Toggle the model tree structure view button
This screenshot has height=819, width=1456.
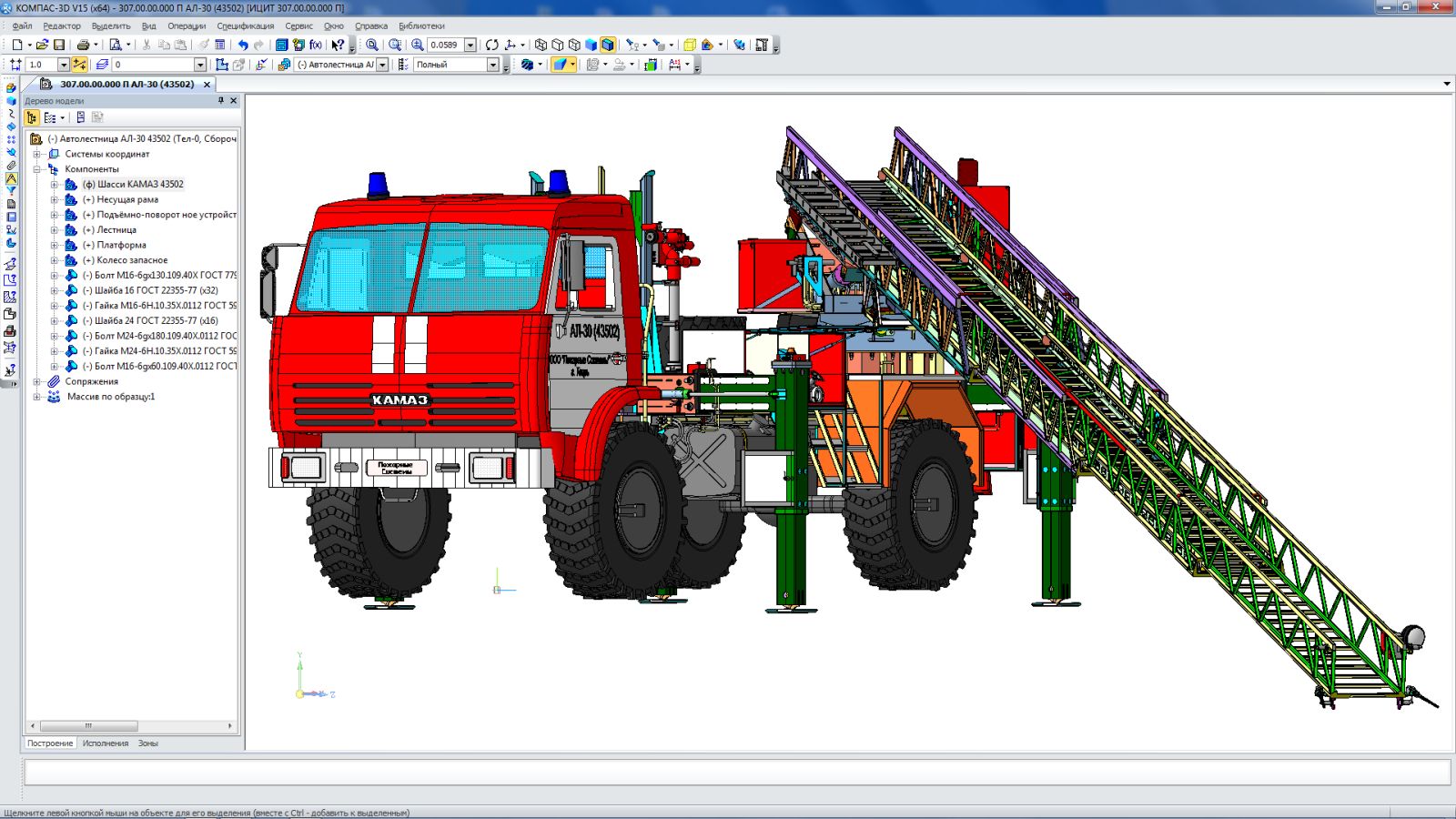tap(32, 117)
